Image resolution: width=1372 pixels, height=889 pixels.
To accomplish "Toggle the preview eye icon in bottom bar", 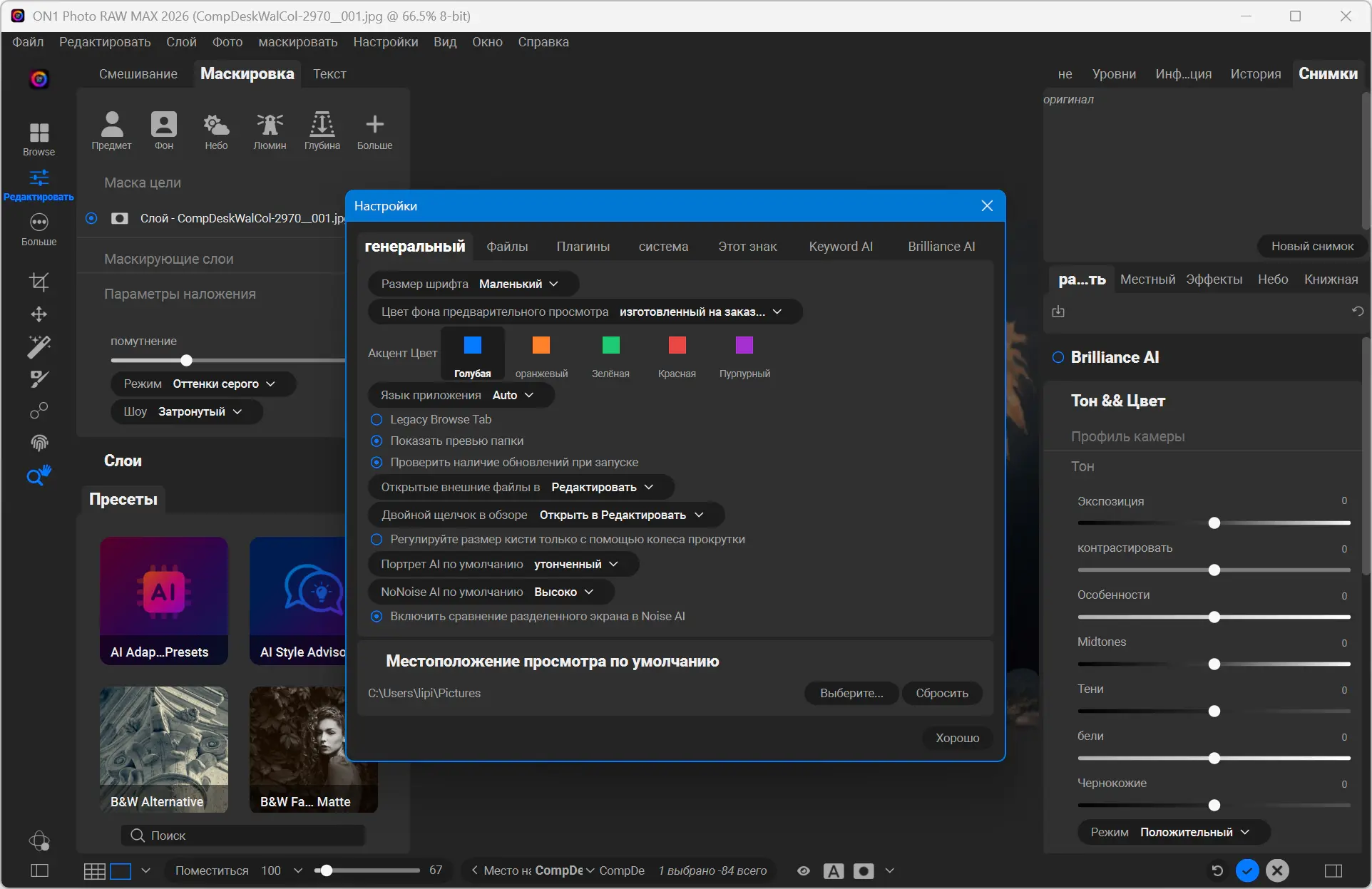I will pyautogui.click(x=803, y=870).
